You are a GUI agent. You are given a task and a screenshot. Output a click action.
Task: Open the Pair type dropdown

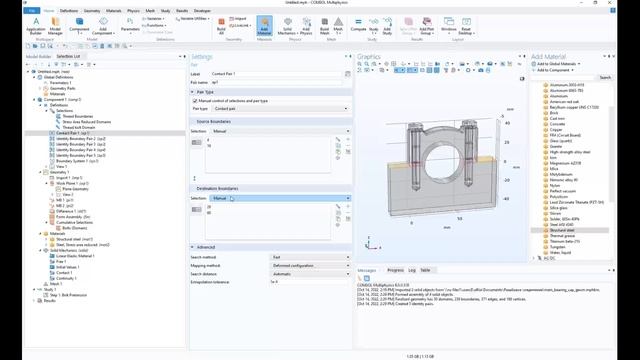[x=280, y=109]
